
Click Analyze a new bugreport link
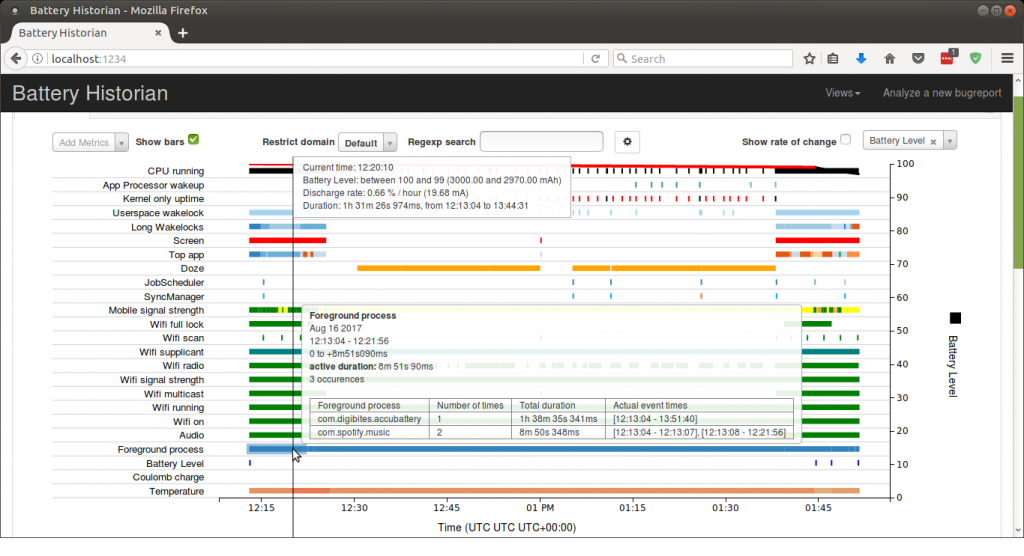click(x=941, y=93)
